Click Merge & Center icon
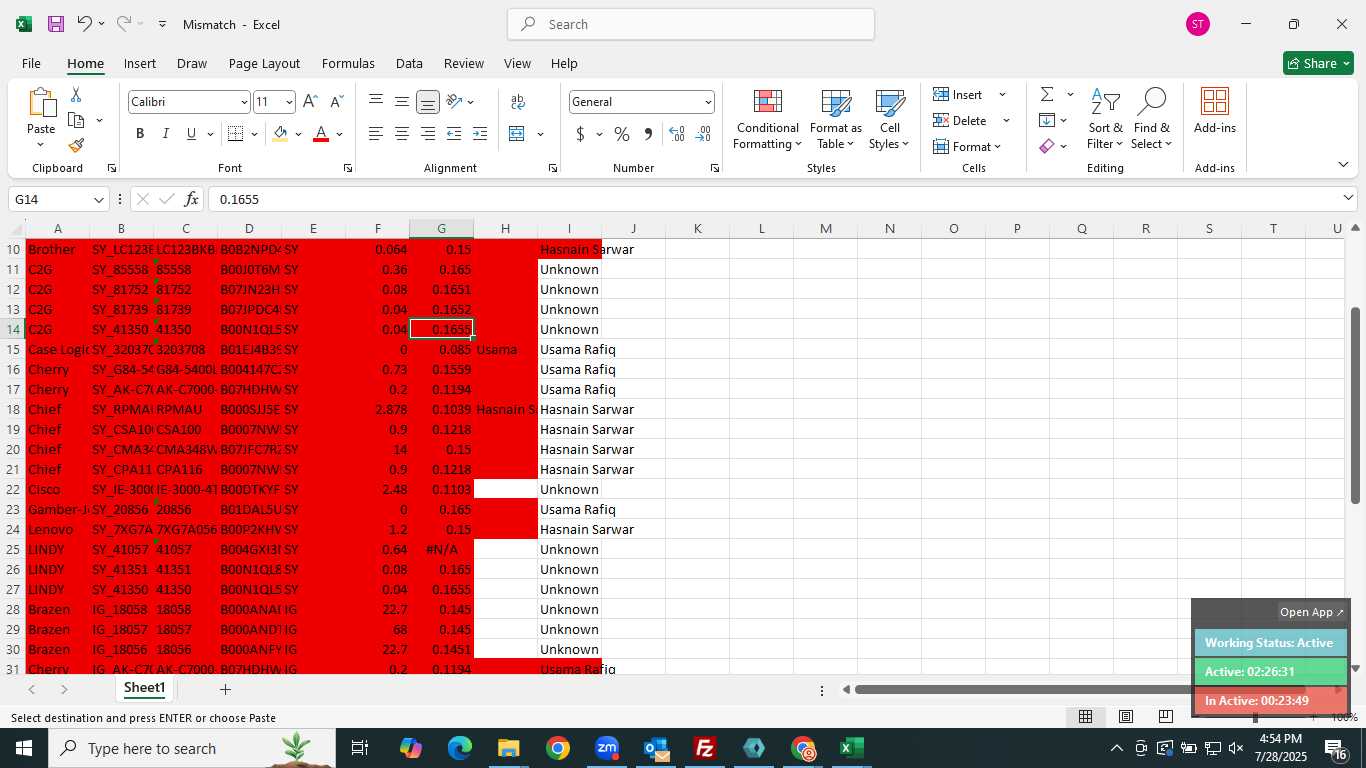 (x=517, y=134)
